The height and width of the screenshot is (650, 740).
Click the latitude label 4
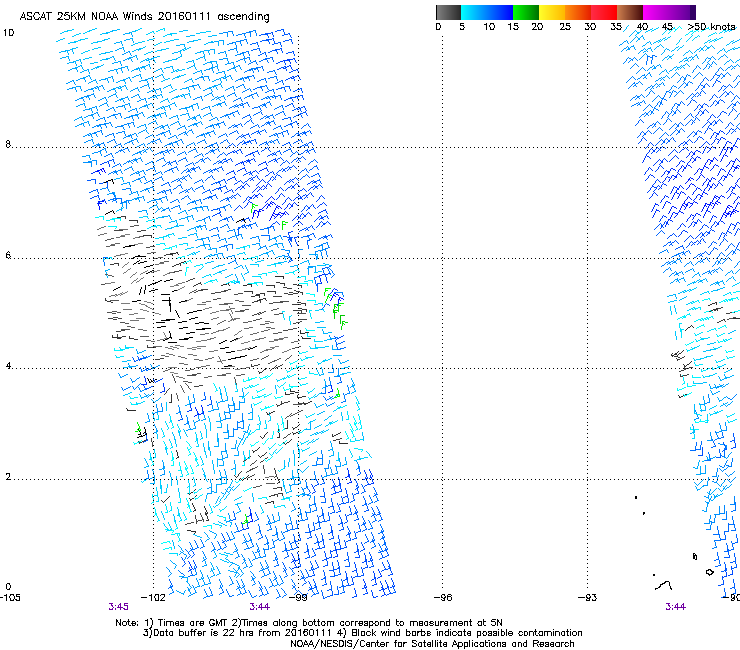tap(8, 366)
